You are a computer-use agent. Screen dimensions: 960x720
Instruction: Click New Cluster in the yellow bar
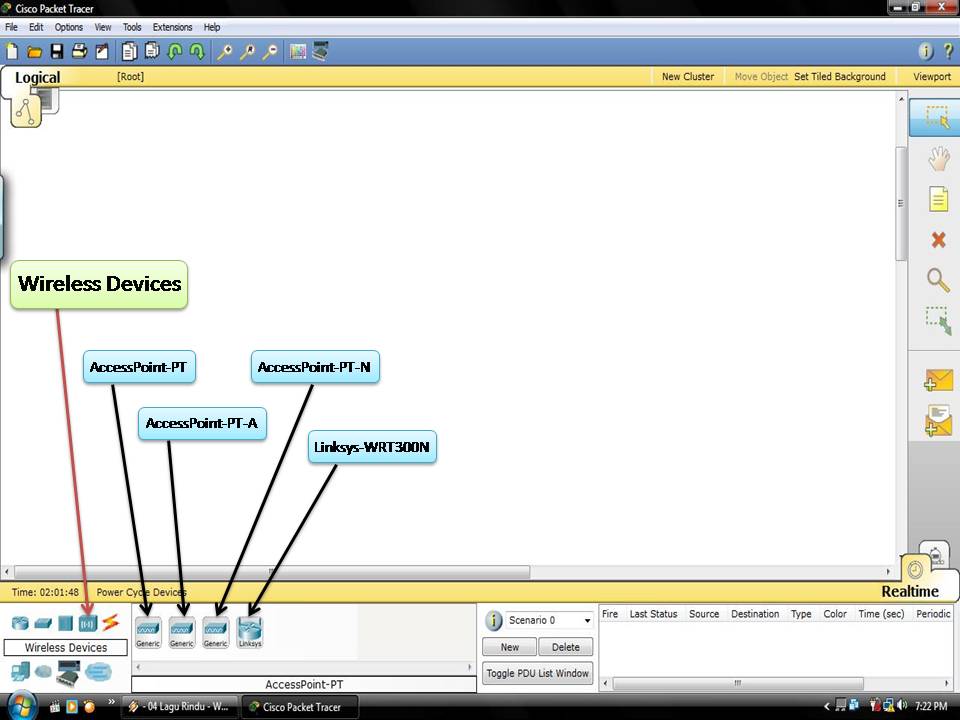click(688, 77)
